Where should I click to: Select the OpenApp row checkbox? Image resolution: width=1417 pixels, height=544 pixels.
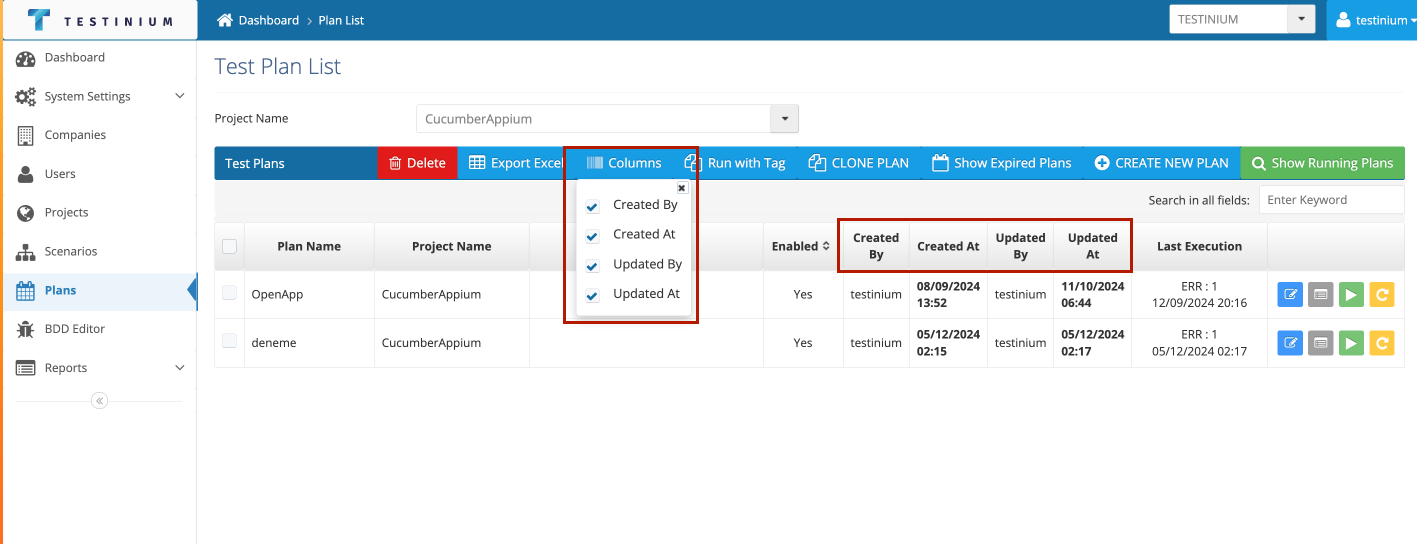[x=229, y=293]
